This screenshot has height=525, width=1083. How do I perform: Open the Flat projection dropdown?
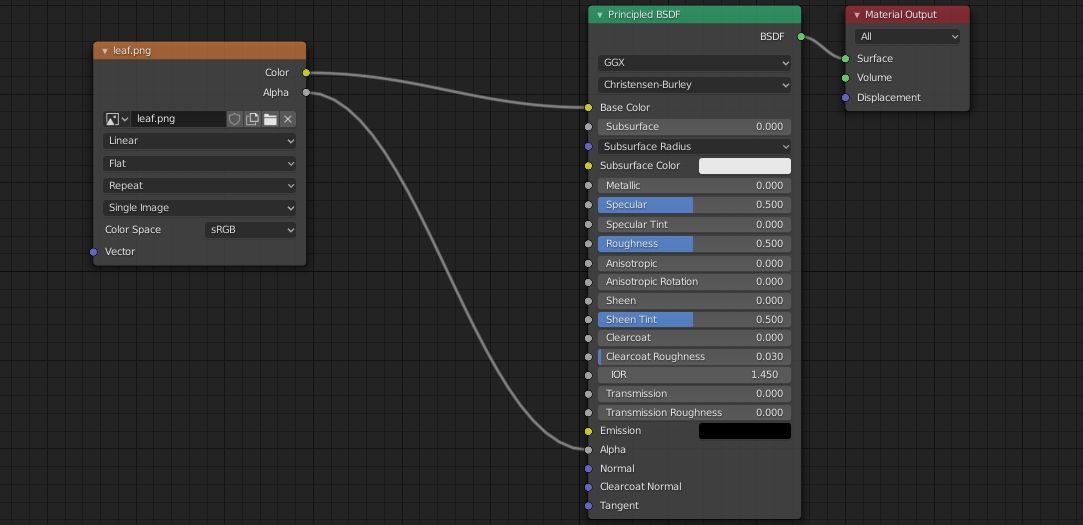coord(200,164)
